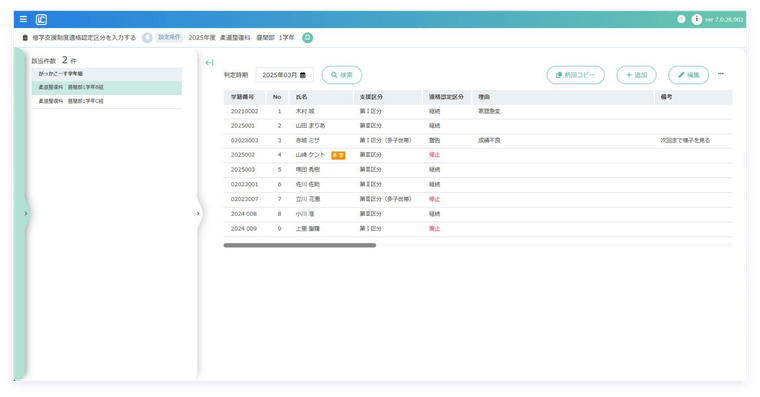The image size is (760, 397).
Task: Click student number 2025003
Action: pyautogui.click(x=243, y=170)
